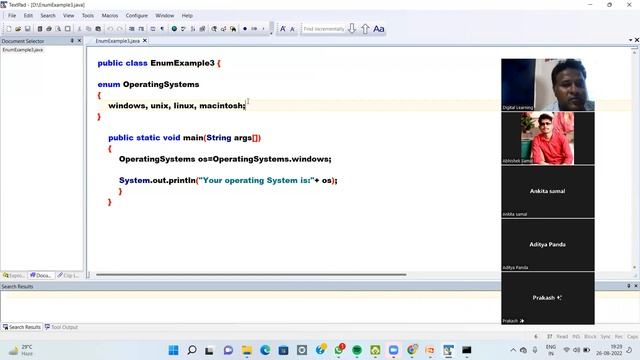Click the find next down arrow
Viewport: 640px width, 360px height.
coord(352,29)
